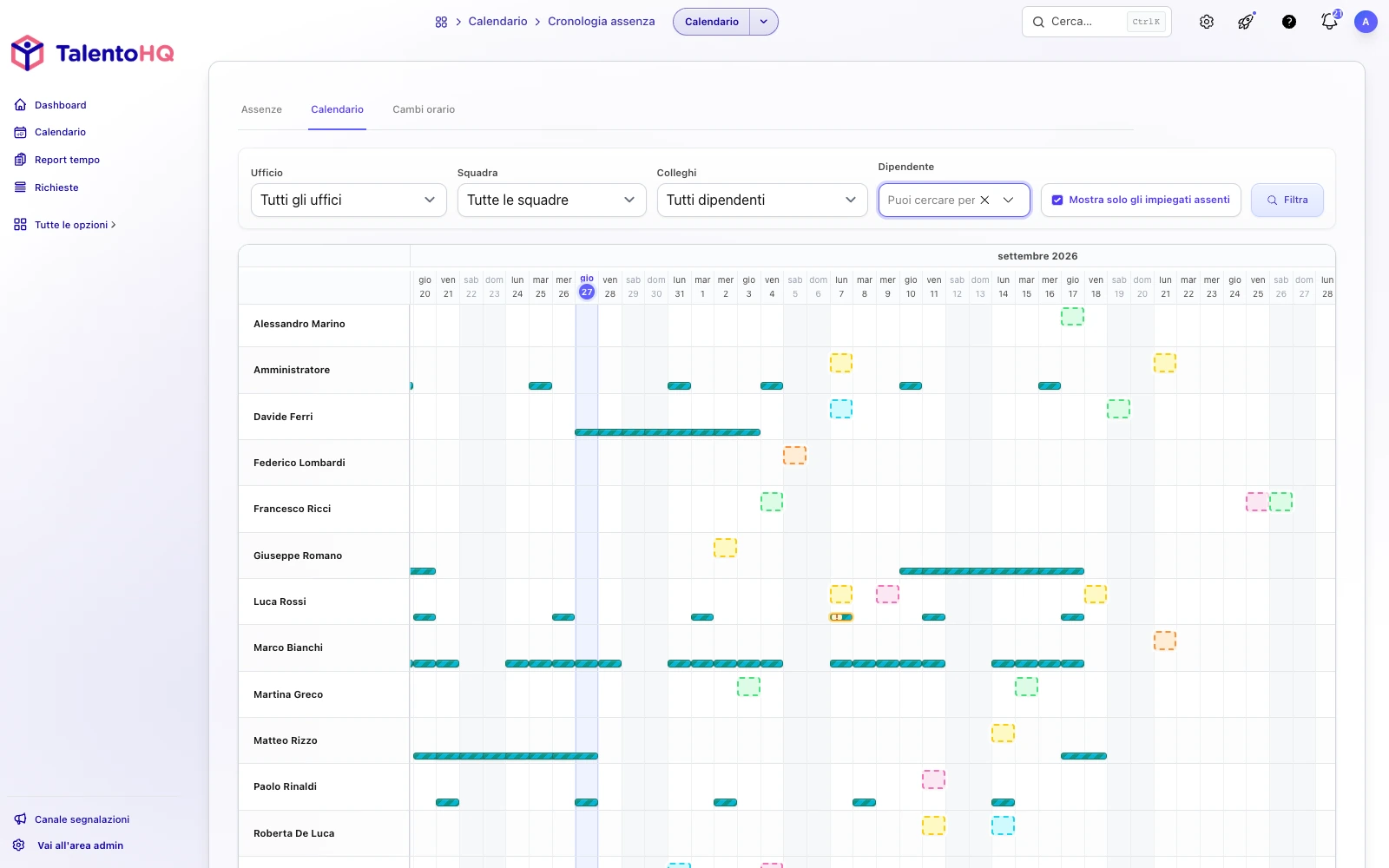Click Alessandro Marino's green absence box
The image size is (1389, 868).
coord(1072,316)
